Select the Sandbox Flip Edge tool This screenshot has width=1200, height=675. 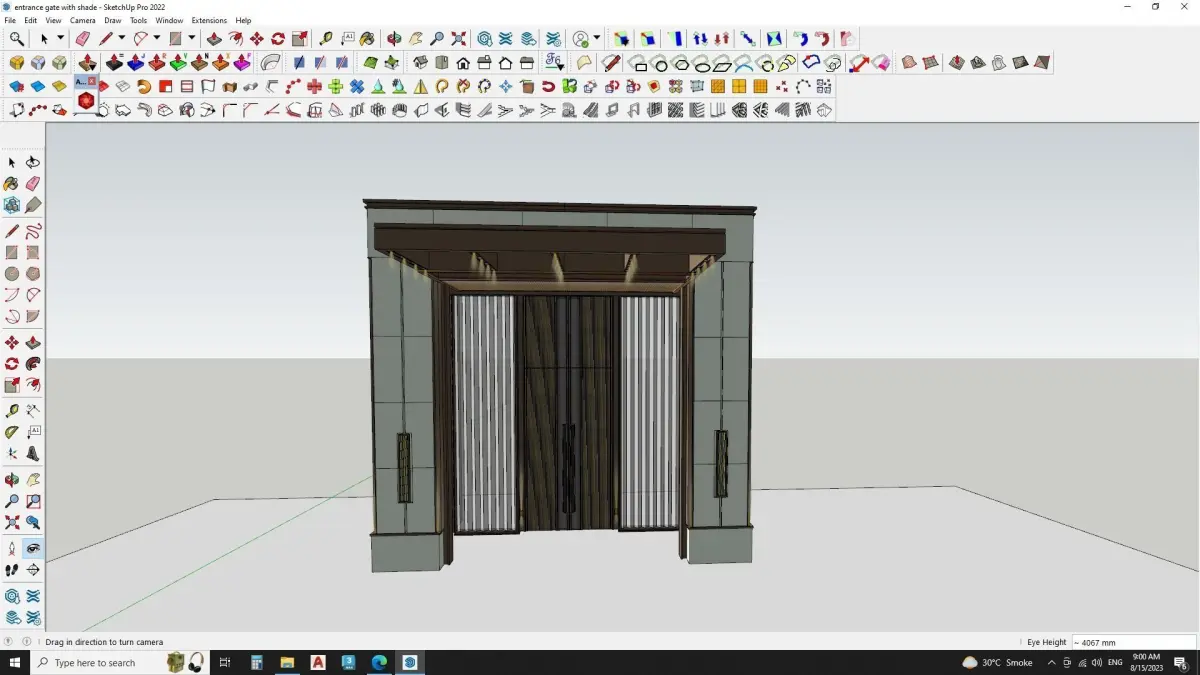click(x=1042, y=63)
